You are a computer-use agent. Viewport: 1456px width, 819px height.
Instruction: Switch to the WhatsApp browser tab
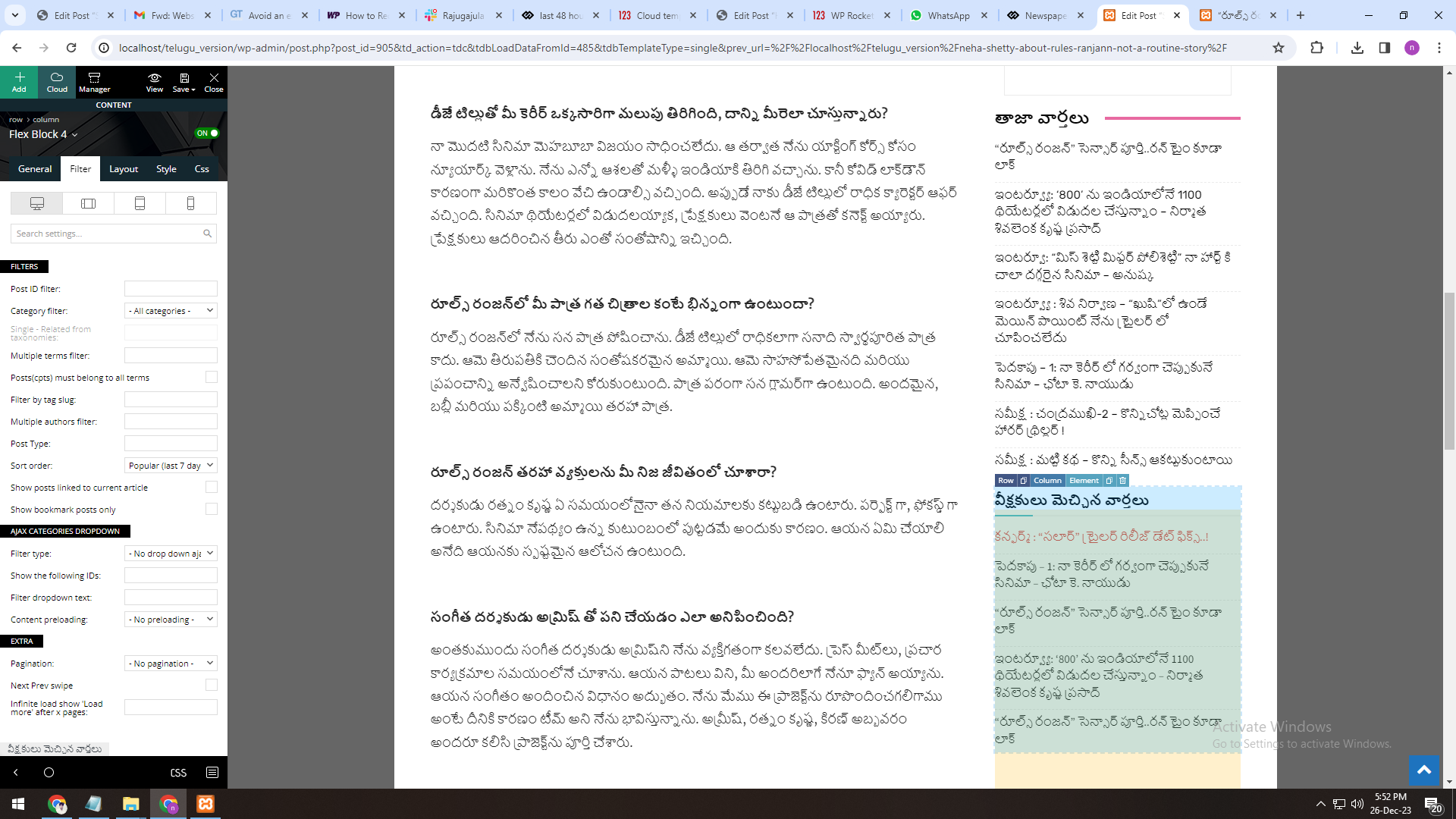click(x=948, y=15)
